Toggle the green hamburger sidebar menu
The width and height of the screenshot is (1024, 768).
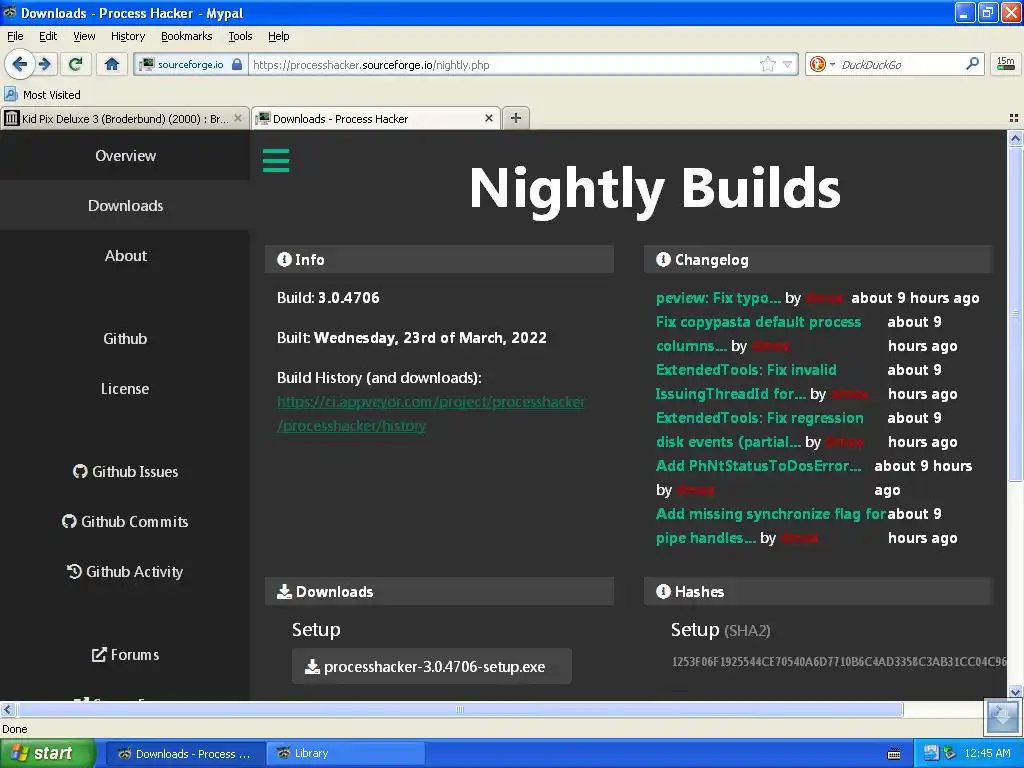click(276, 161)
